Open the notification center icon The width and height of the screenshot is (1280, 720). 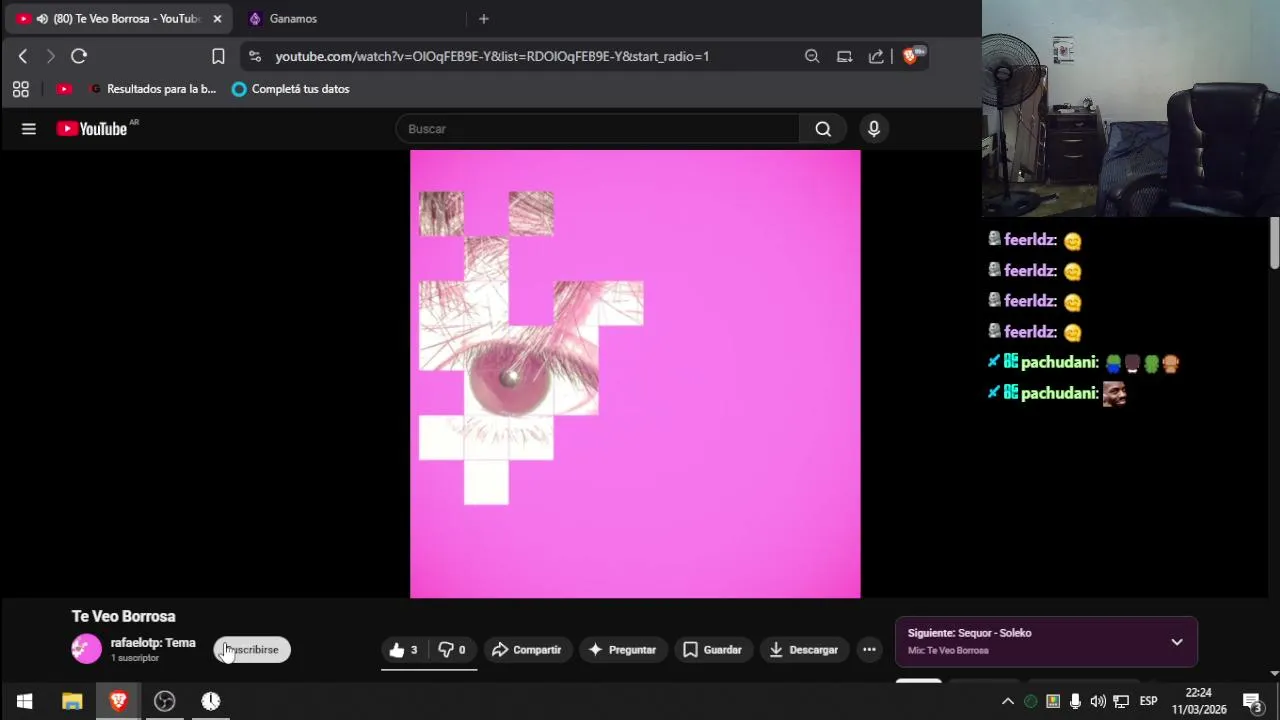[1252, 701]
